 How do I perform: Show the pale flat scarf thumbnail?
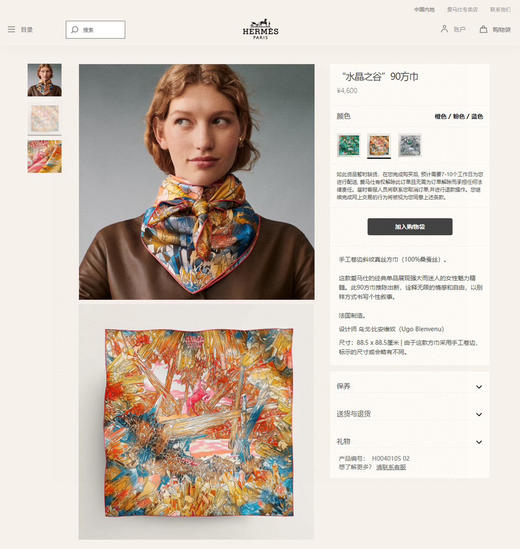click(44, 119)
